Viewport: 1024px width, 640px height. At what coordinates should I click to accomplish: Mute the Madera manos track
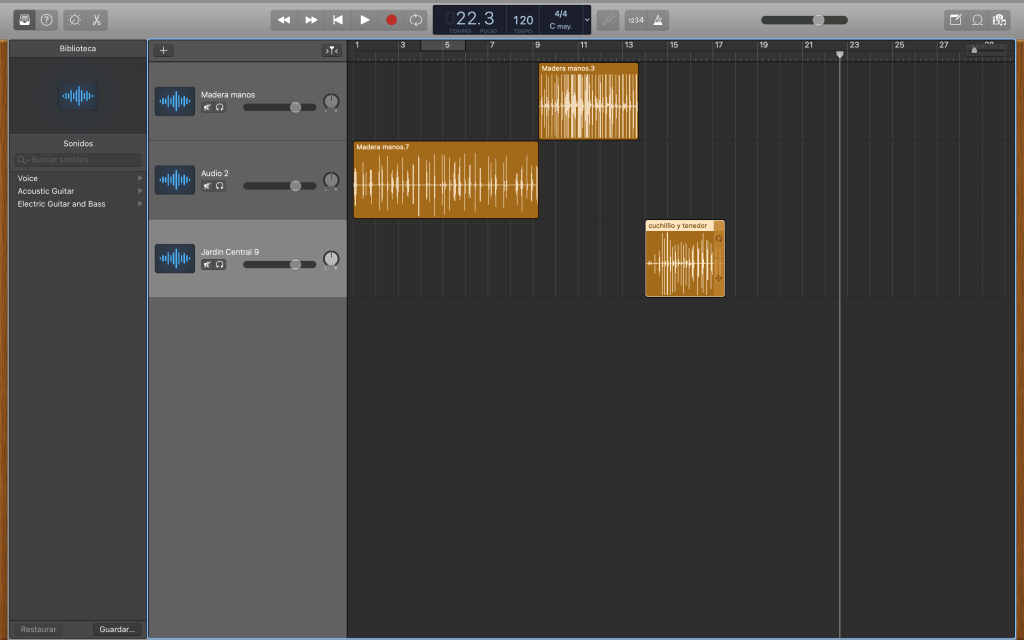click(207, 107)
